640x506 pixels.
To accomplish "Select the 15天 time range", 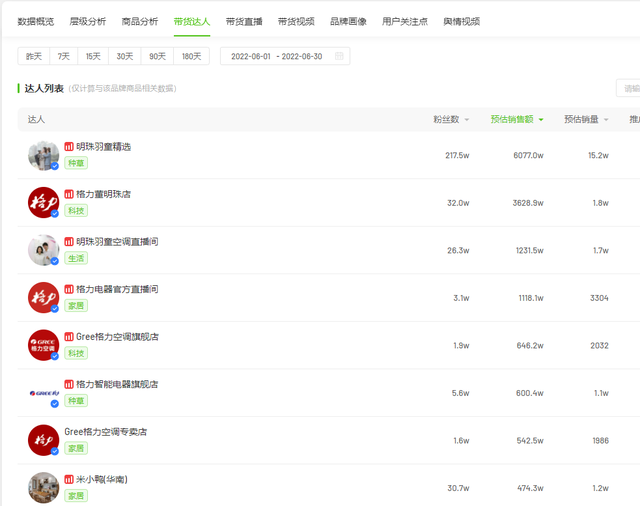I will [93, 56].
